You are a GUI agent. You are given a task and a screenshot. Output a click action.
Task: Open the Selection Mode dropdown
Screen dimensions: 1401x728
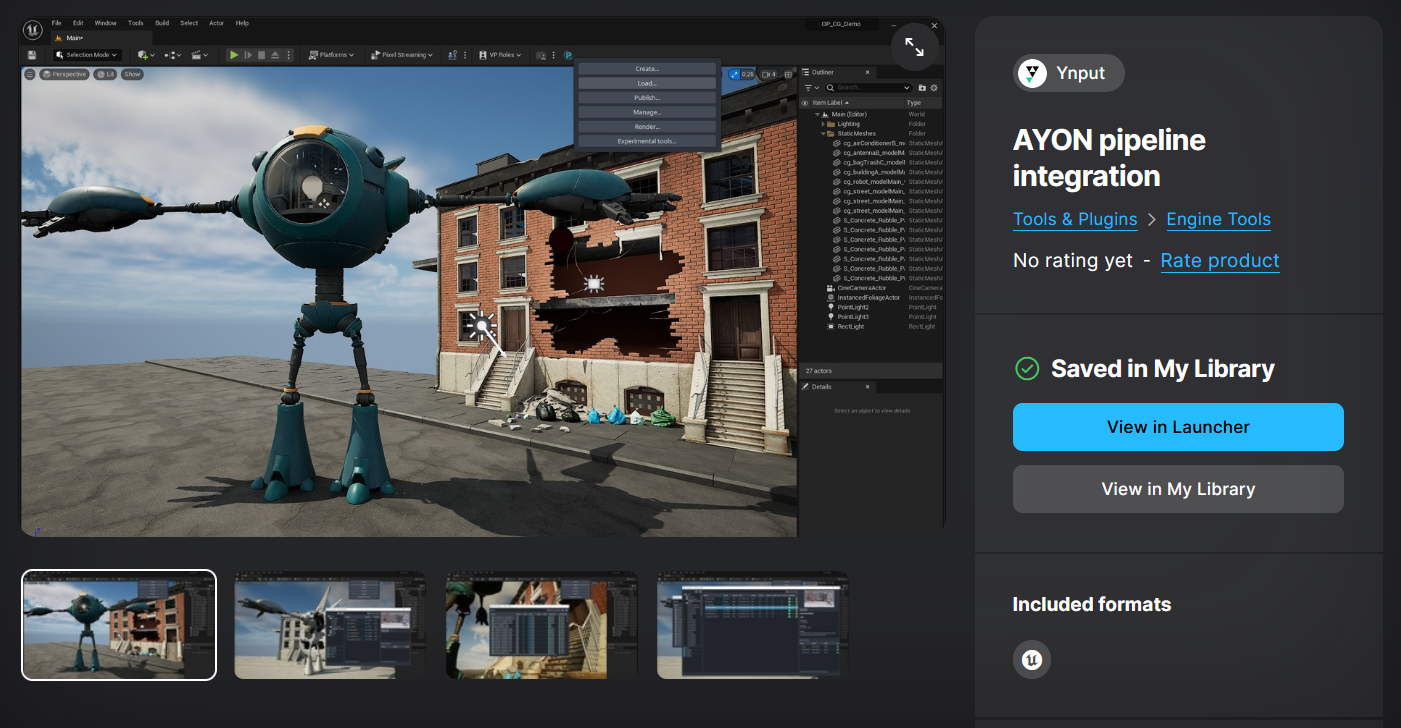(x=87, y=55)
